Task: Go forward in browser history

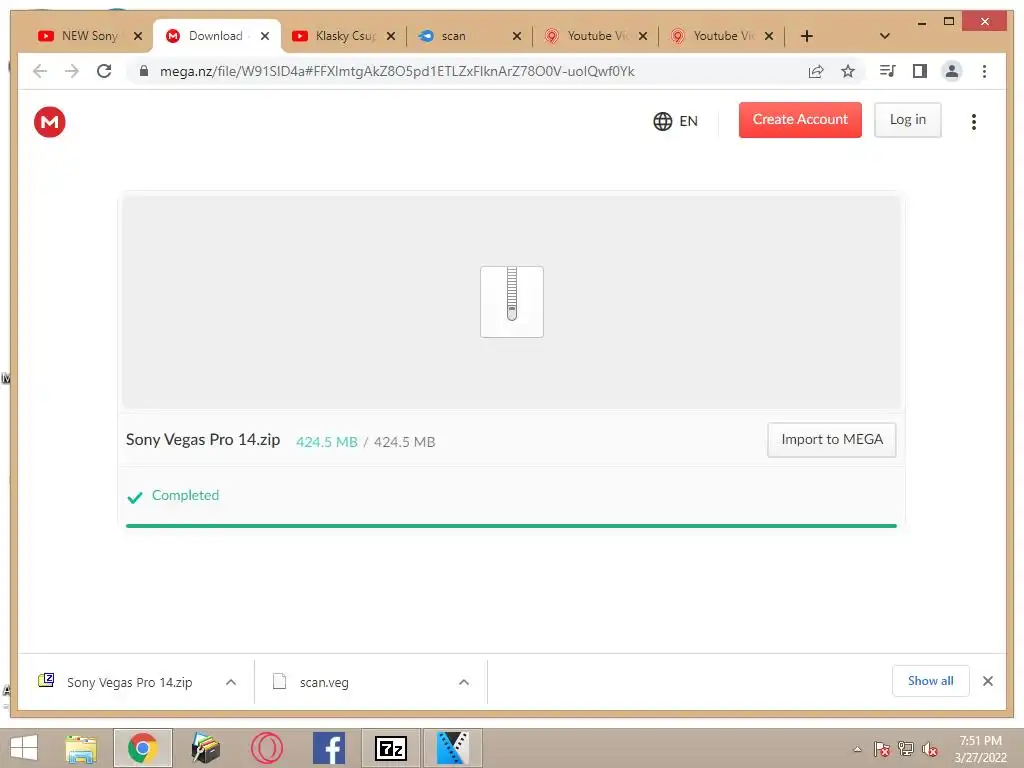Action: (x=72, y=71)
